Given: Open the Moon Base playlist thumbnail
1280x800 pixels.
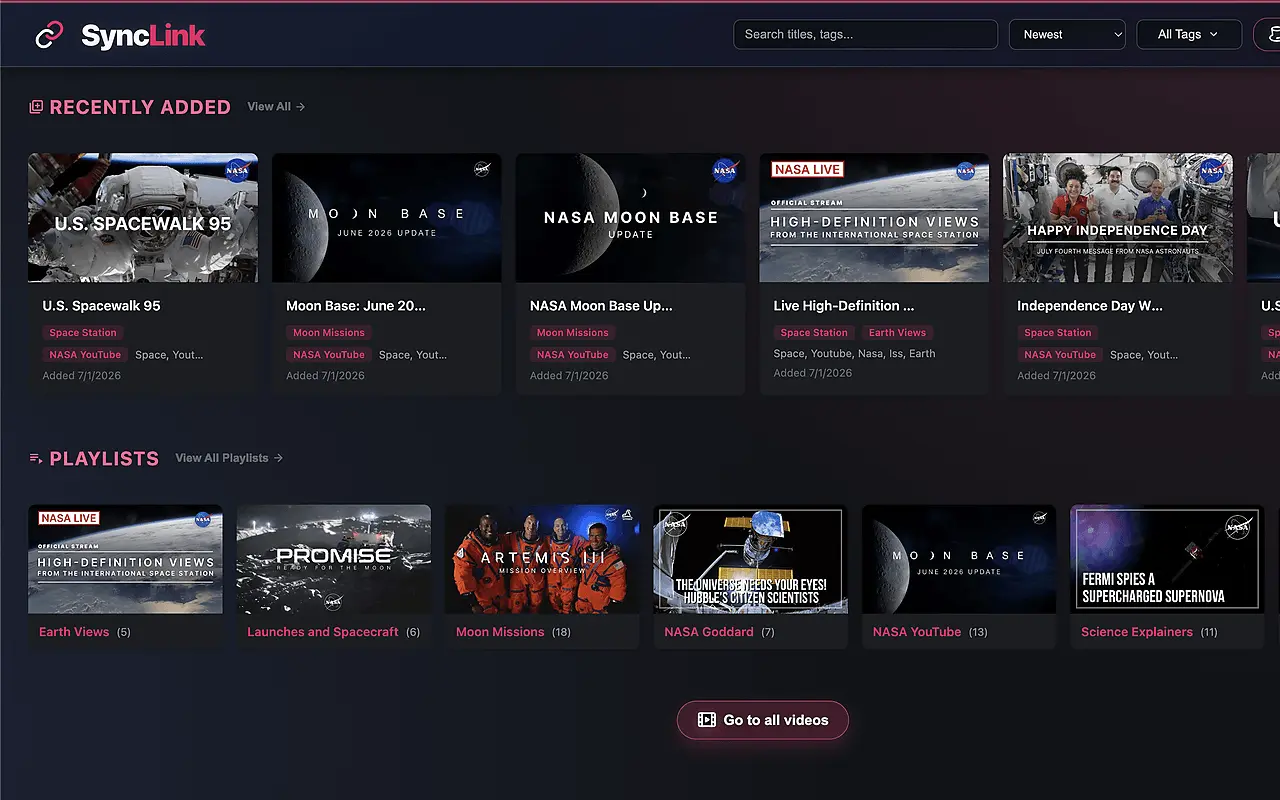Looking at the screenshot, I should pos(959,559).
